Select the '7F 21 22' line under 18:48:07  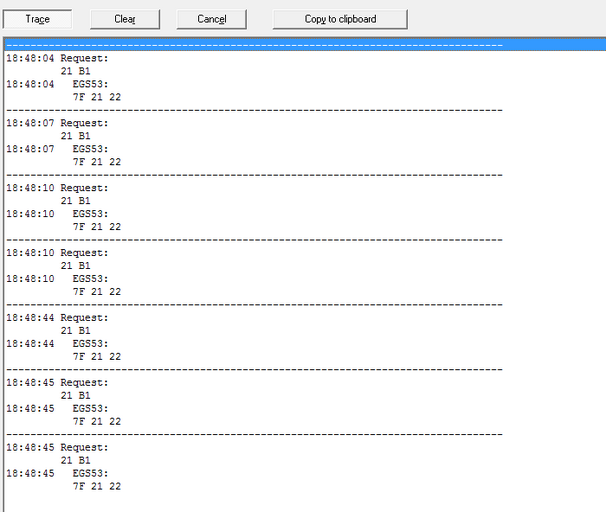(x=97, y=162)
